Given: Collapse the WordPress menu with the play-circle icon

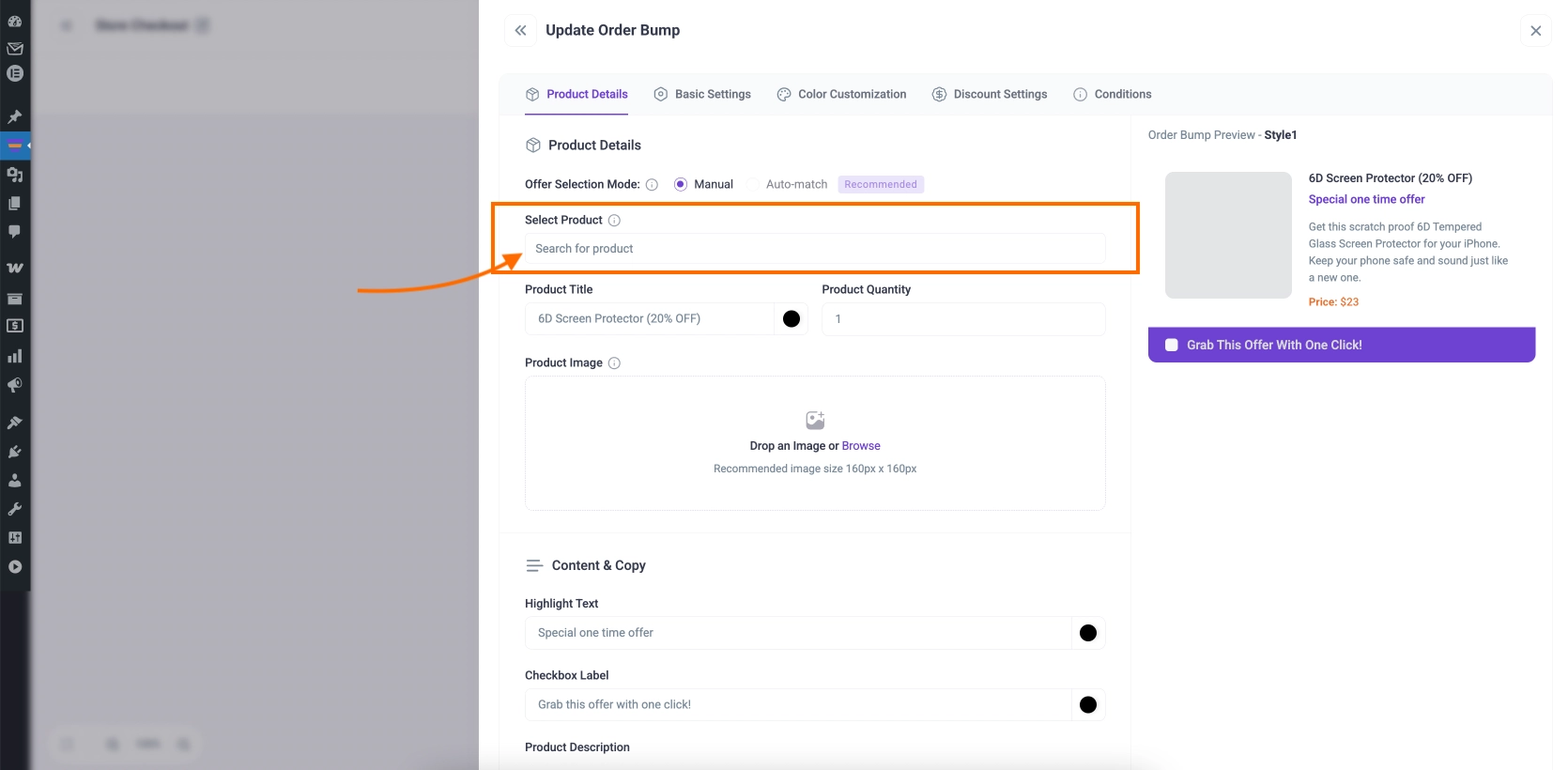Looking at the screenshot, I should [15, 566].
